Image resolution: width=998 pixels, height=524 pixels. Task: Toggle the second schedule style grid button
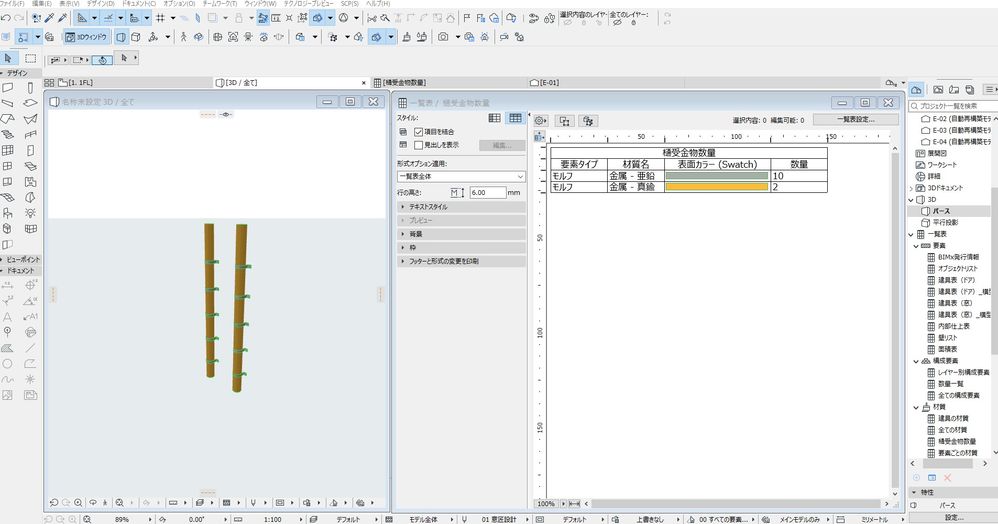(x=515, y=118)
